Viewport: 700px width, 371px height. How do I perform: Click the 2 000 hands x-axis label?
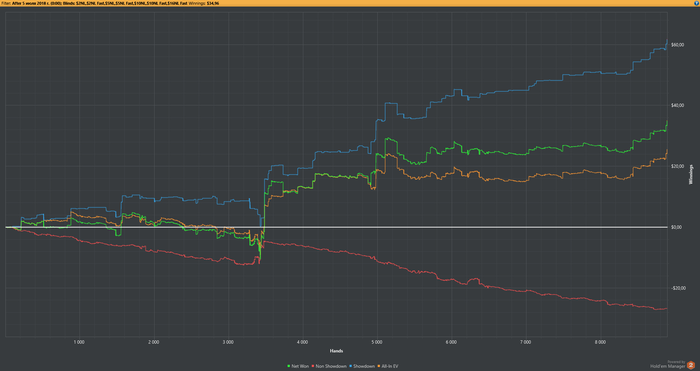[154, 342]
